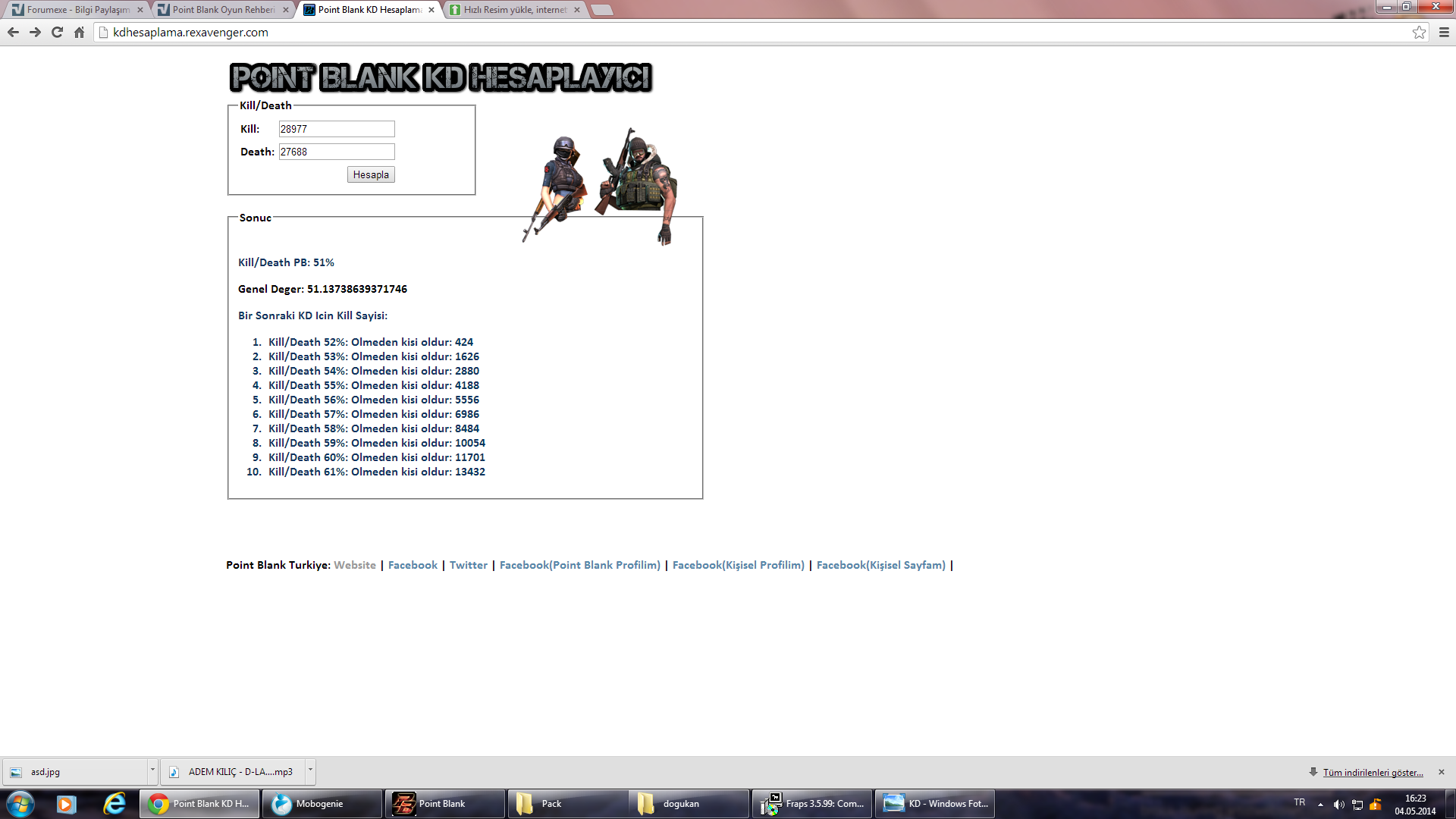1456x819 pixels.
Task: Click the Kill input field
Action: (x=337, y=129)
